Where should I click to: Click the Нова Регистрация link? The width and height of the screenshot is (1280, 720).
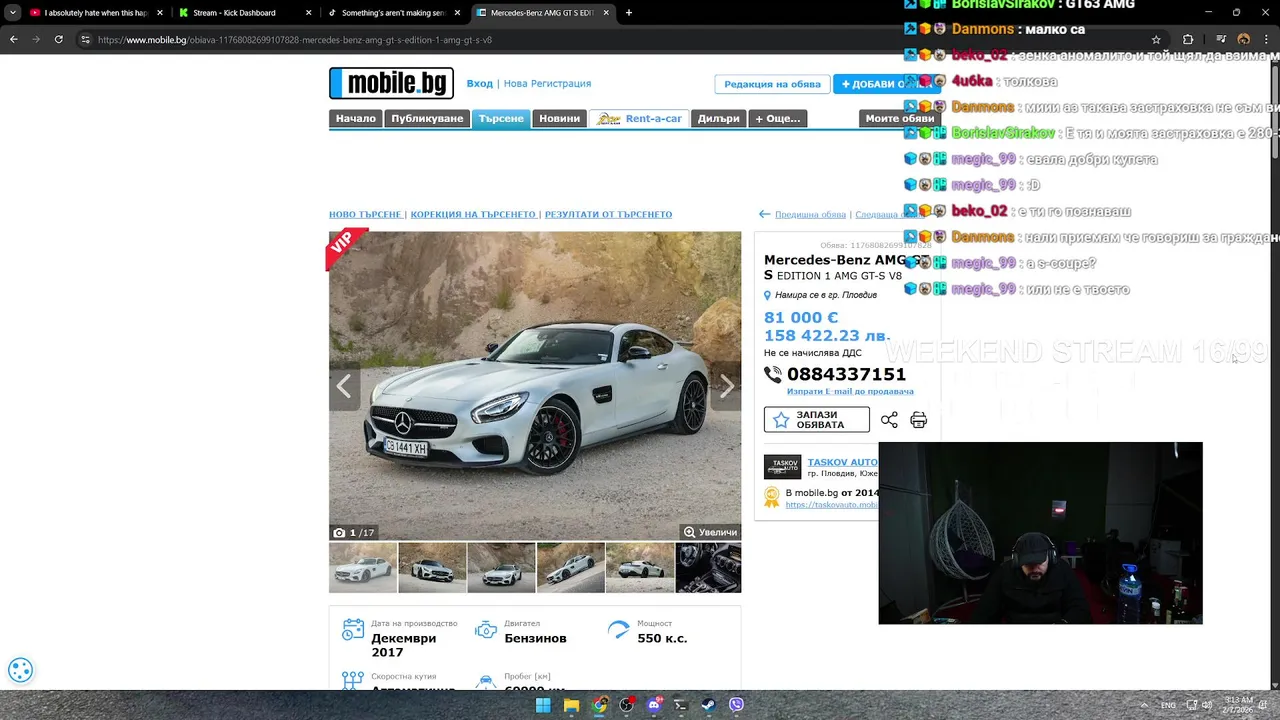tap(547, 83)
